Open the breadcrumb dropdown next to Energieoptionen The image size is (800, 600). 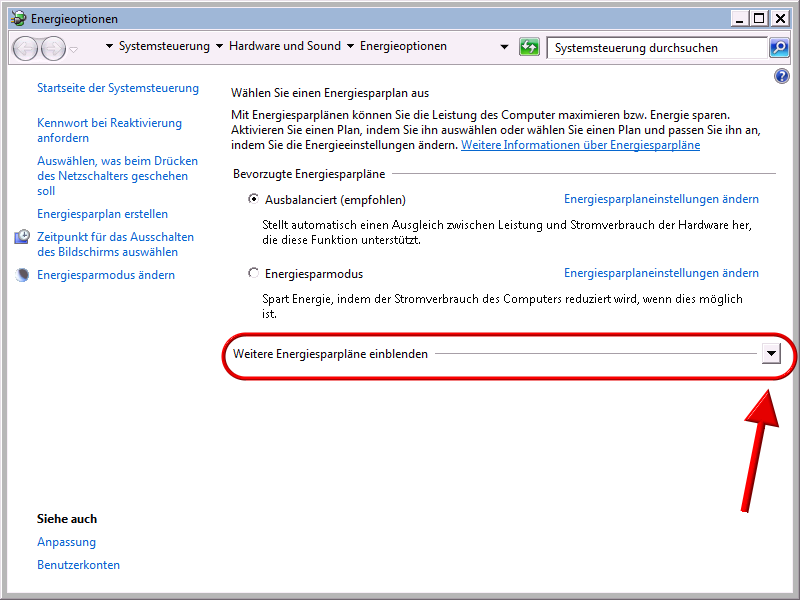point(505,46)
